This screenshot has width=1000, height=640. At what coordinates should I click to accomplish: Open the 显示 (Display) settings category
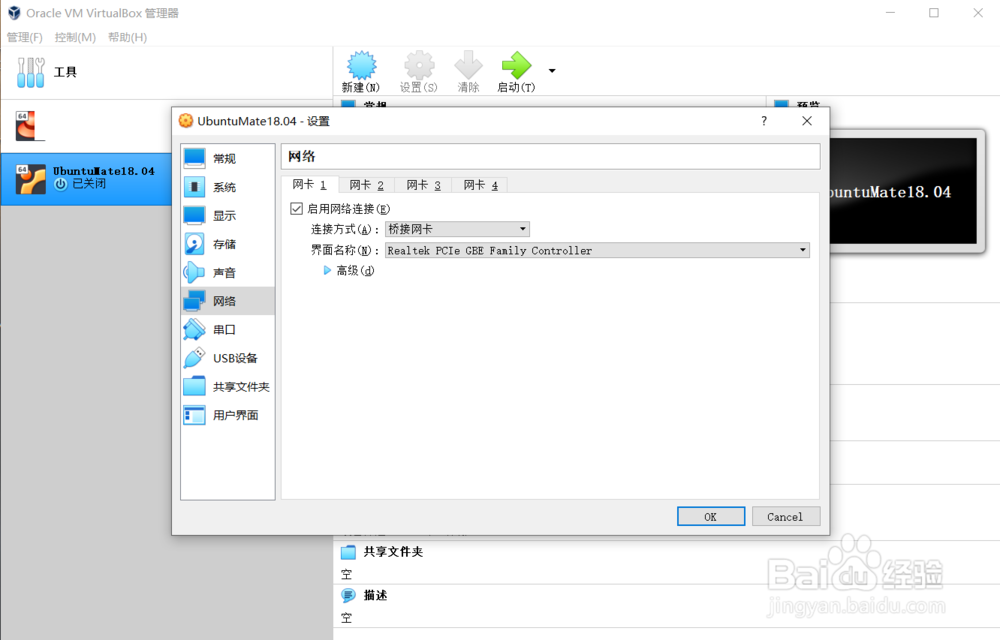(x=227, y=215)
